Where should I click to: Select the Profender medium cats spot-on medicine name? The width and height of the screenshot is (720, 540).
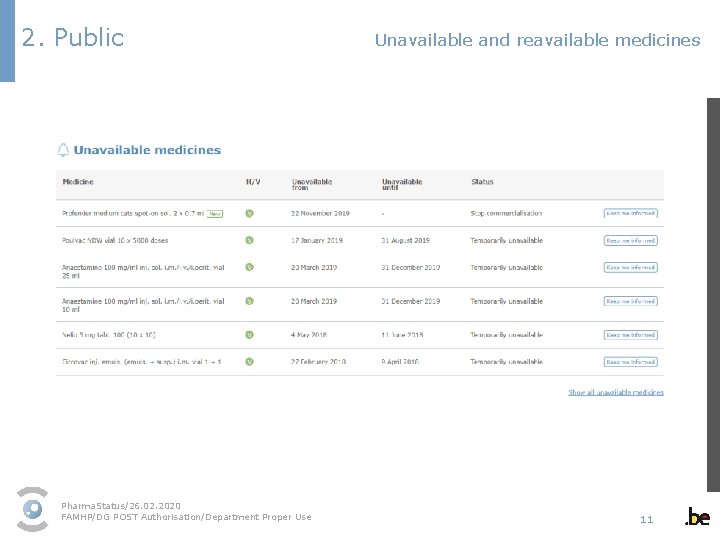coord(133,214)
